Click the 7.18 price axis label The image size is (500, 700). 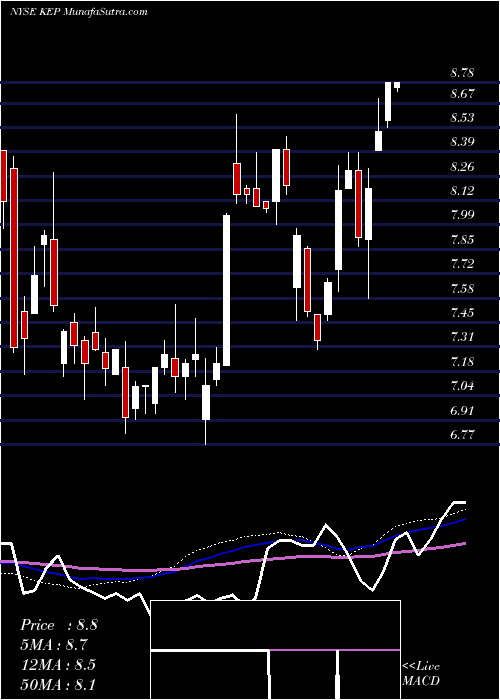coord(462,361)
